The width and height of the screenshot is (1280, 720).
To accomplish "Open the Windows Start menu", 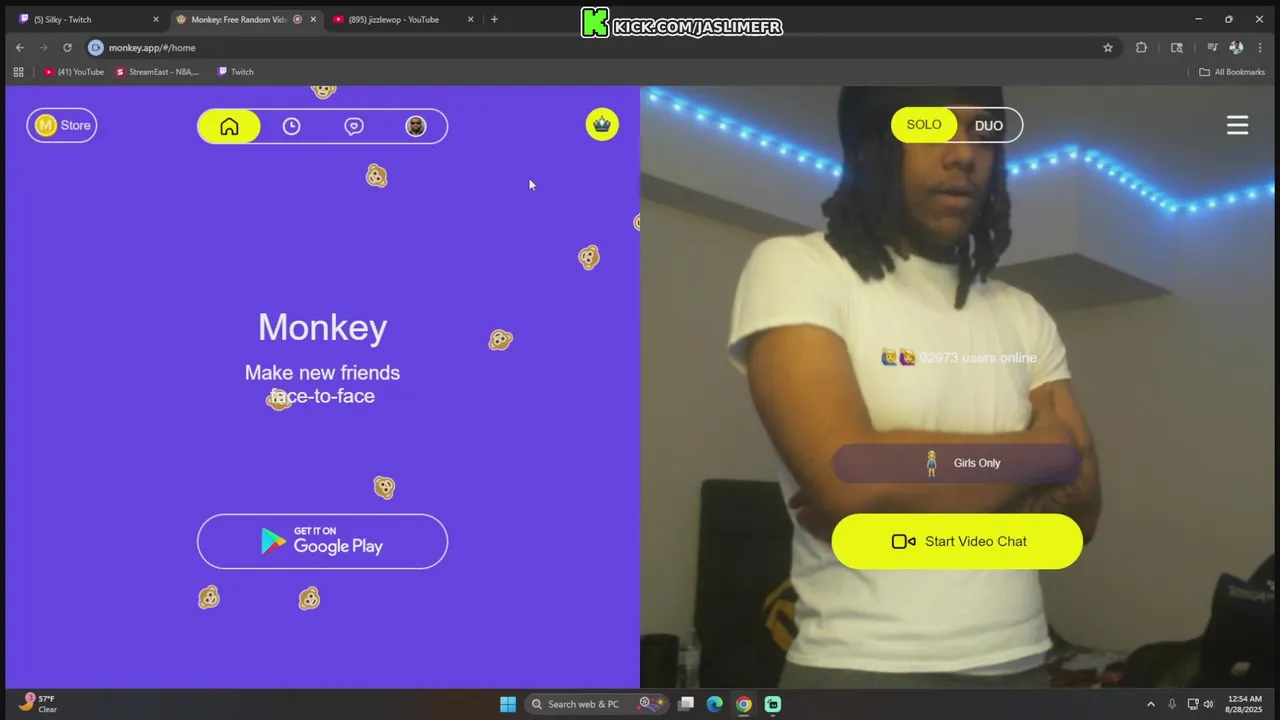I will point(508,704).
